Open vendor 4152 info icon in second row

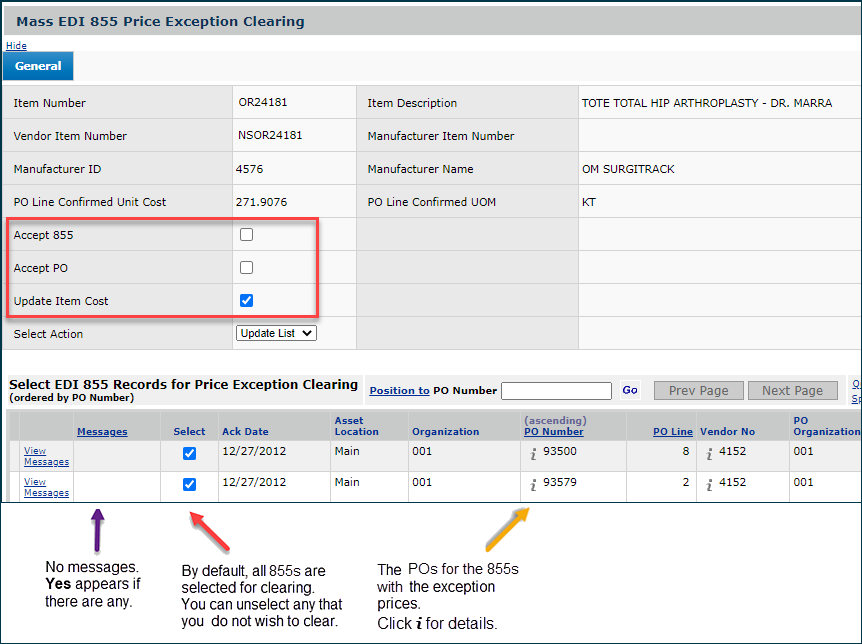(710, 485)
